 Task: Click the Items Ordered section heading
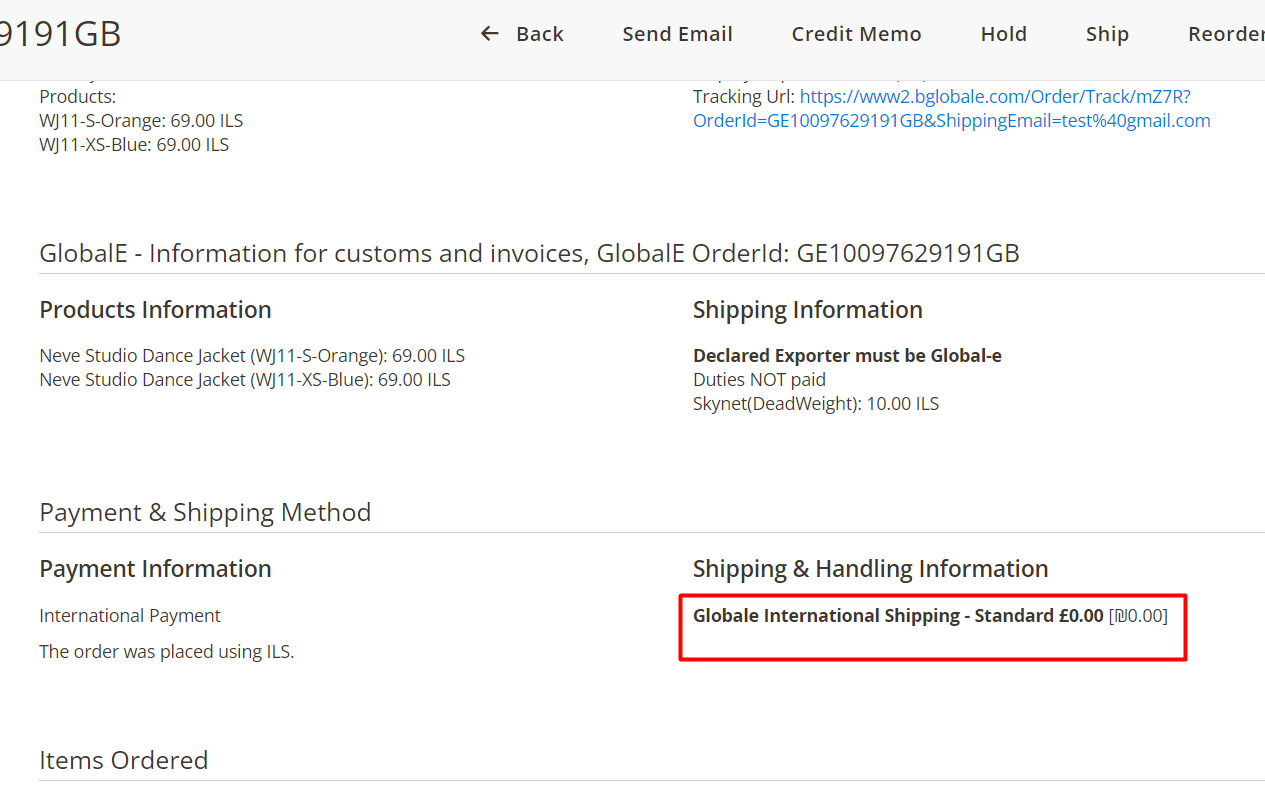click(123, 760)
